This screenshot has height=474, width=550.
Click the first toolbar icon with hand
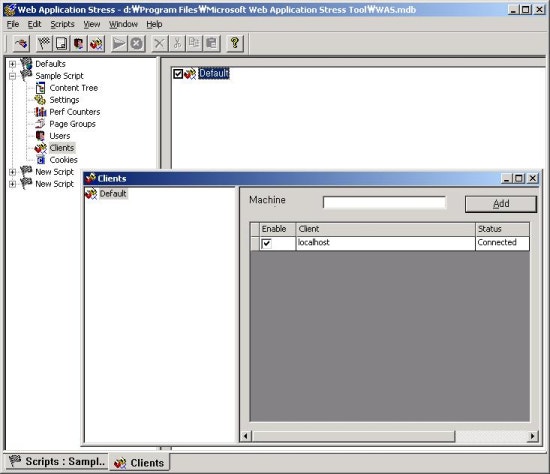pyautogui.click(x=21, y=44)
